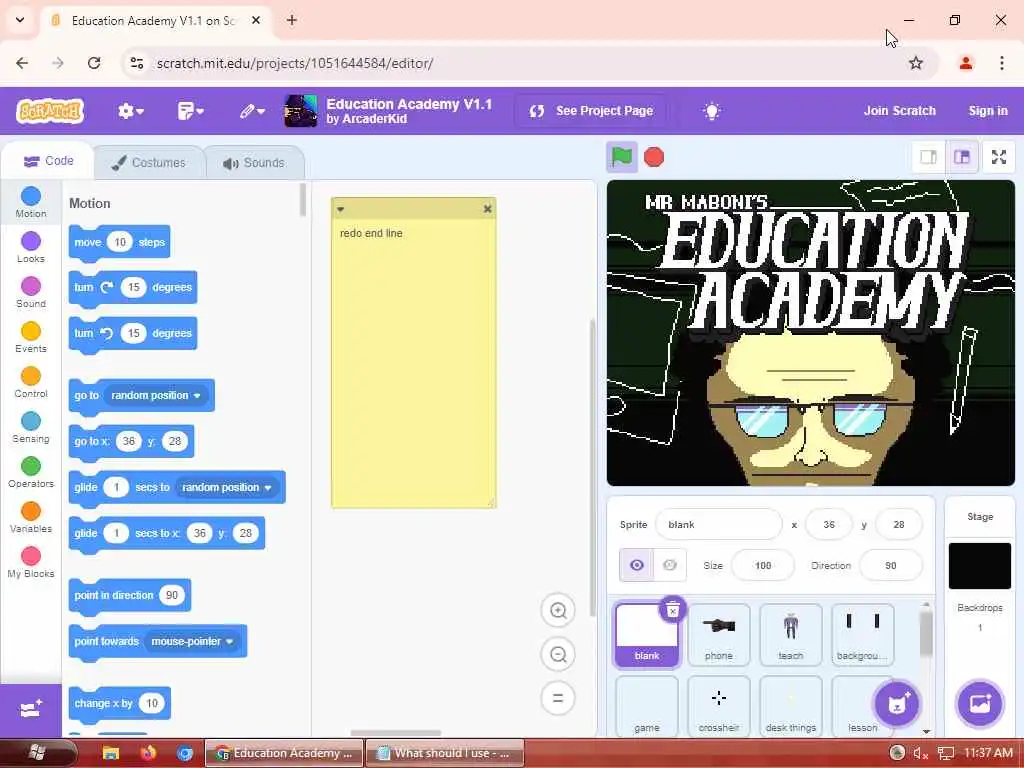Click the red stop button
This screenshot has width=1024, height=768.
click(x=654, y=157)
